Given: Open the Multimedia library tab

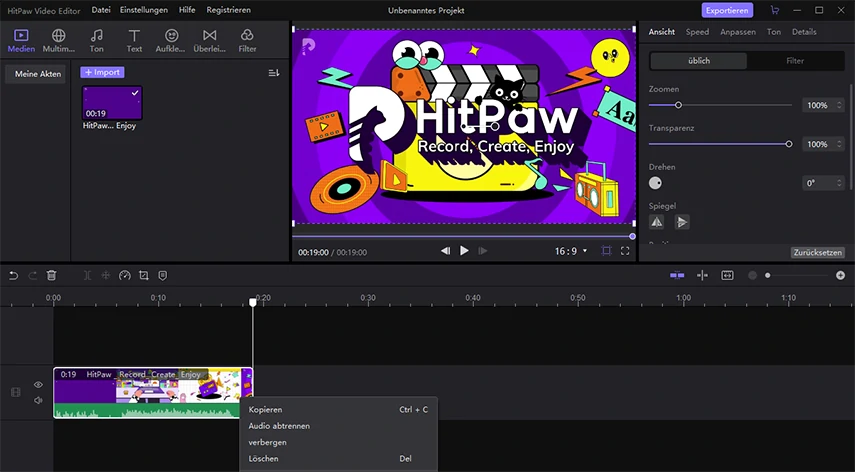Looking at the screenshot, I should [58, 41].
